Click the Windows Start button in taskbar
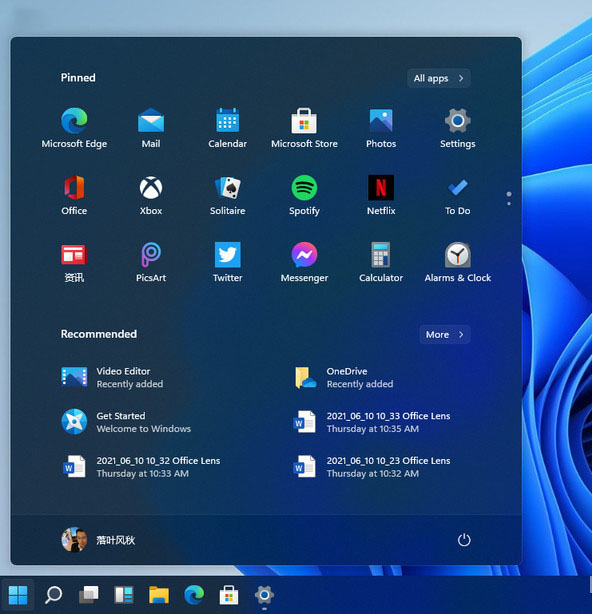The height and width of the screenshot is (614, 592). (x=18, y=595)
